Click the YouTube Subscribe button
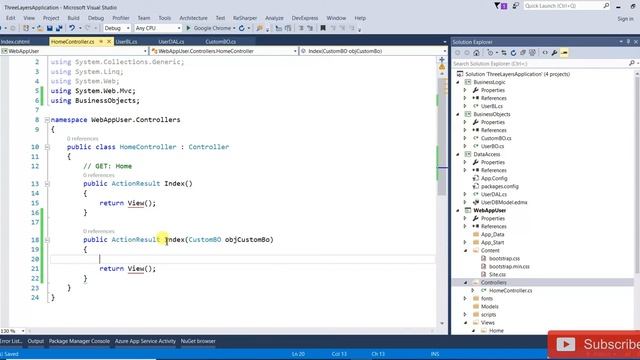 pos(594,344)
